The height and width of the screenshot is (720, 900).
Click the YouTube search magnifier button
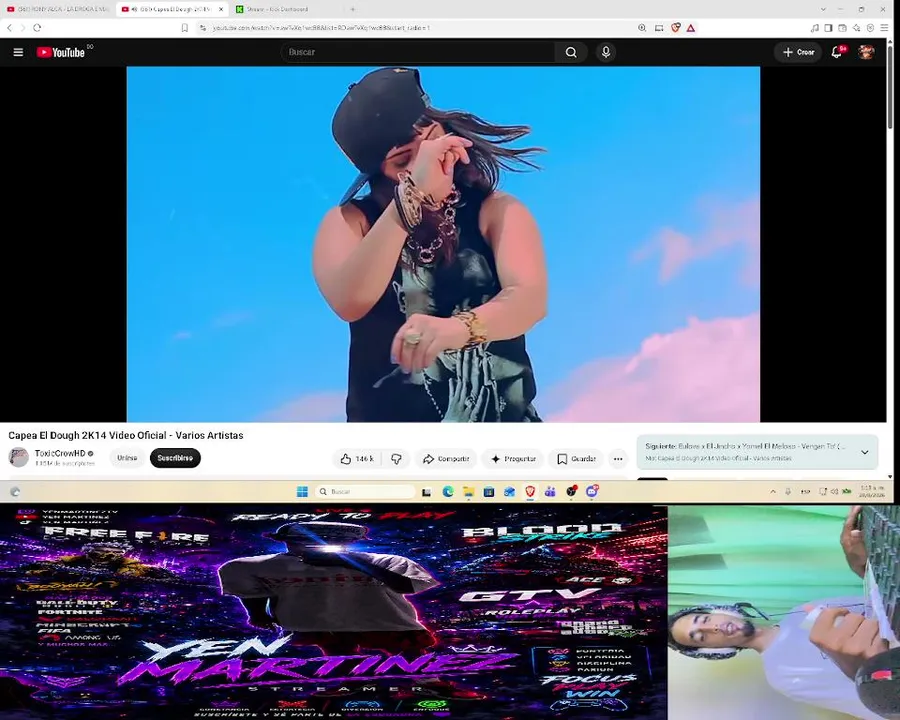[x=571, y=52]
